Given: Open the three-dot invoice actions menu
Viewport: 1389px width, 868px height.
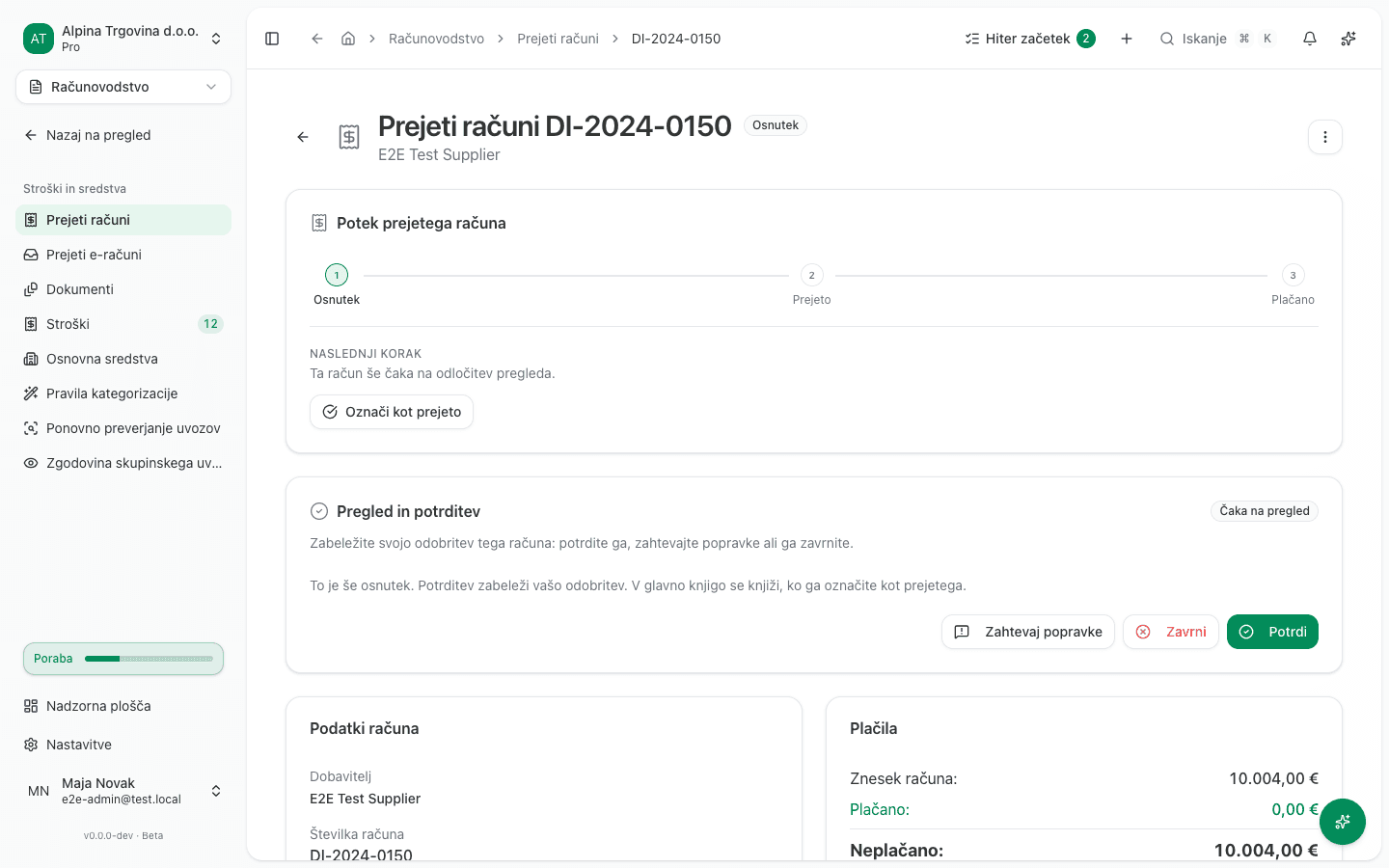Looking at the screenshot, I should [1325, 137].
